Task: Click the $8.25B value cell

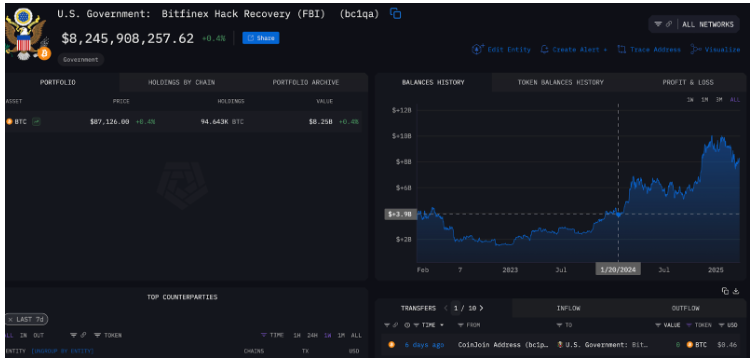Action: coord(320,122)
